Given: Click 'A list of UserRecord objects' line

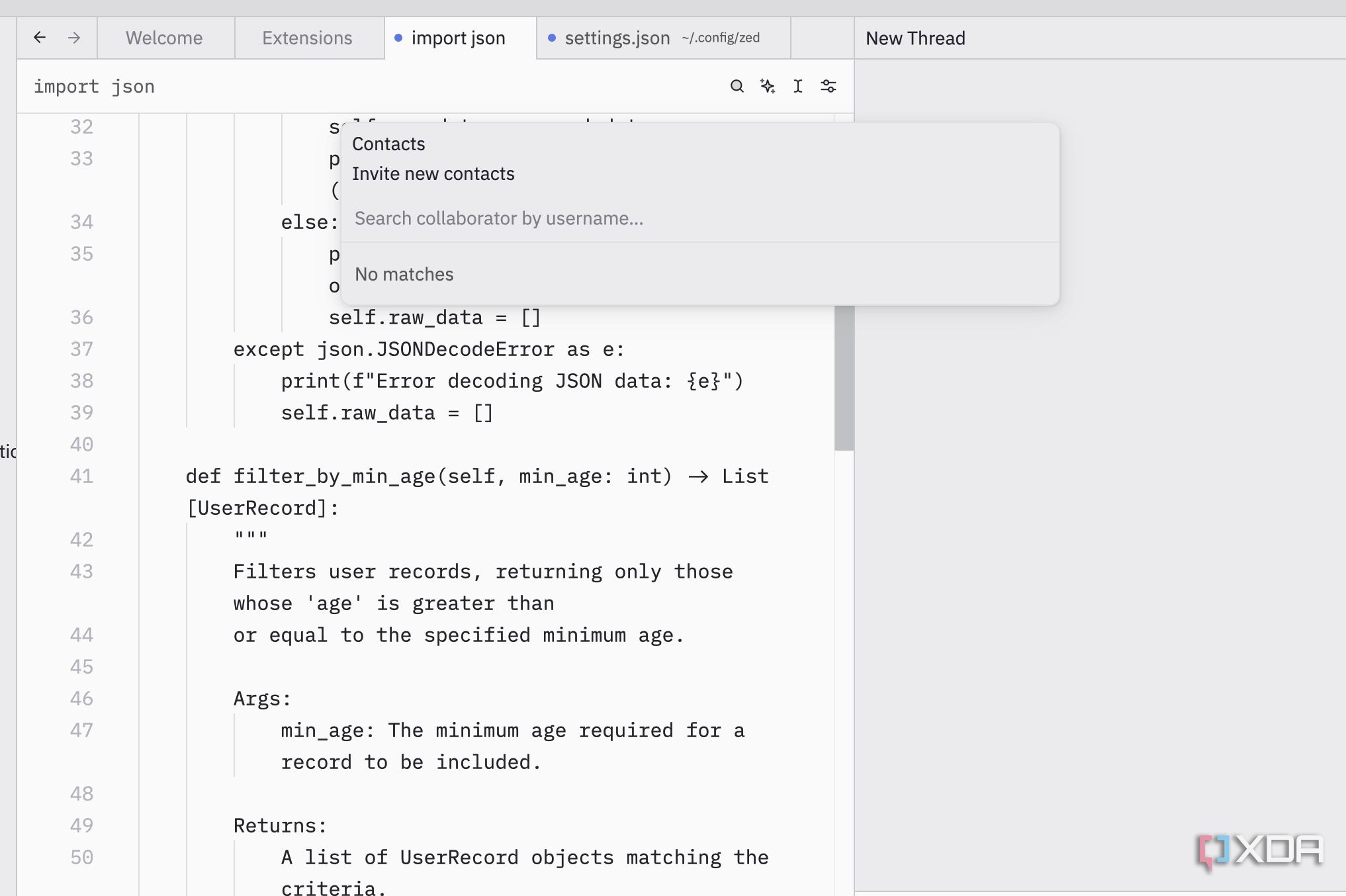Looking at the screenshot, I should [x=525, y=858].
